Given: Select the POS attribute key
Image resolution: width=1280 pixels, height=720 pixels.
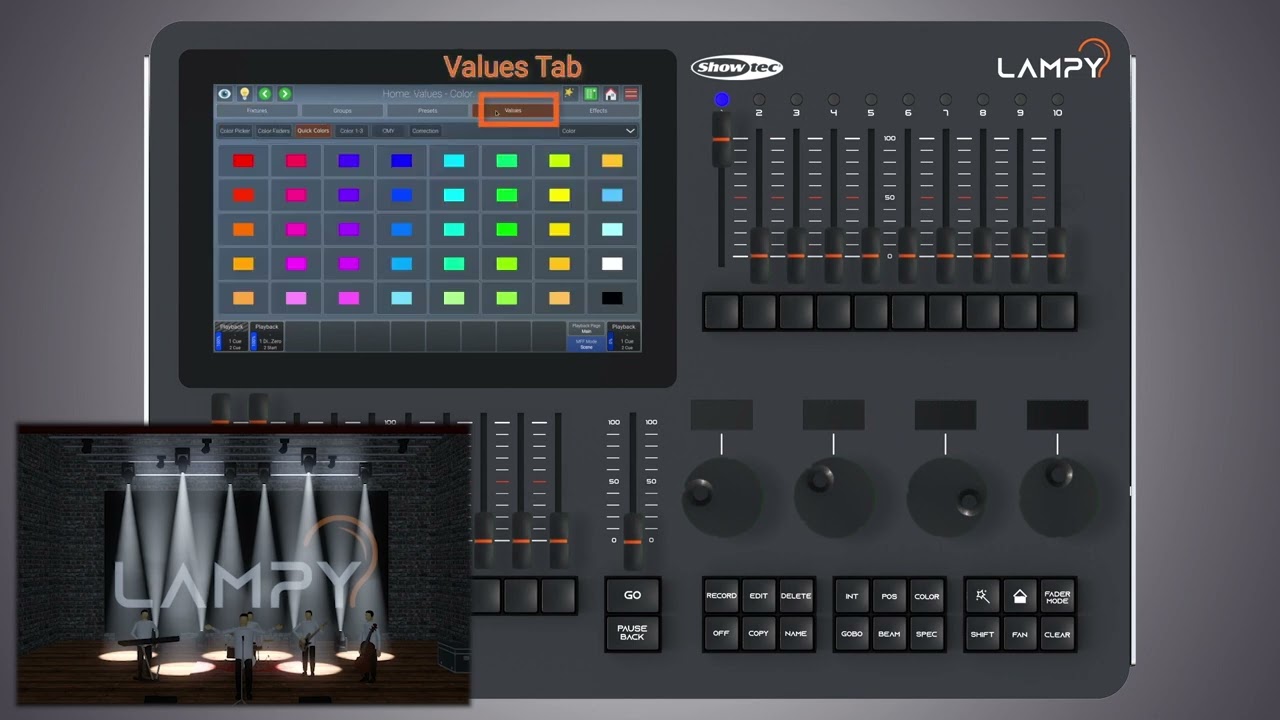Looking at the screenshot, I should click(x=889, y=596).
